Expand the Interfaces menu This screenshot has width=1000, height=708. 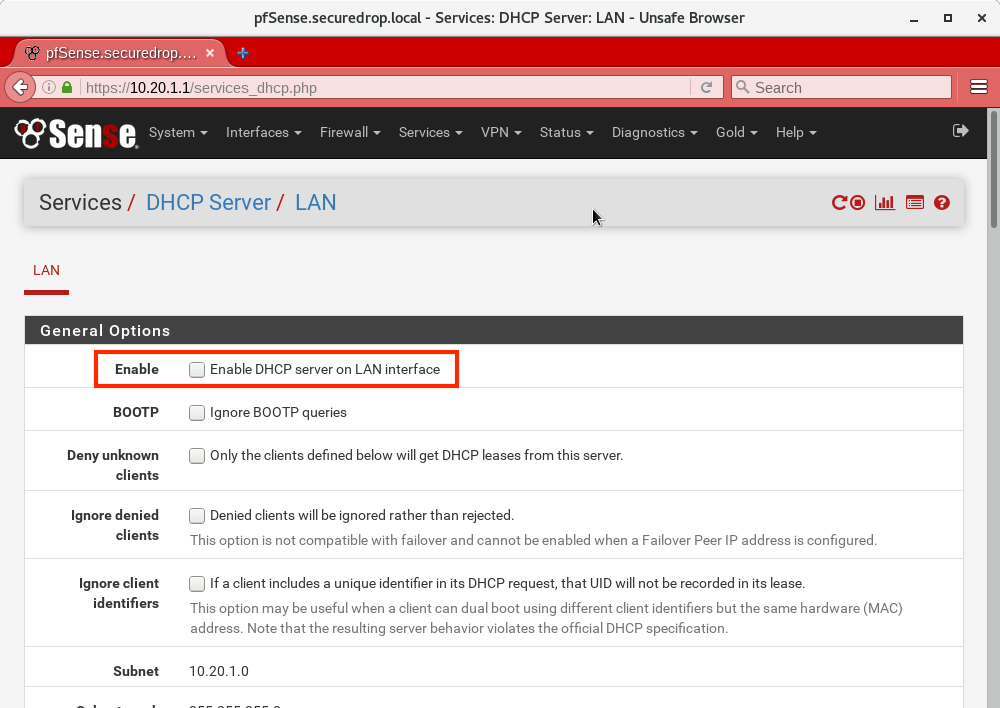point(263,132)
